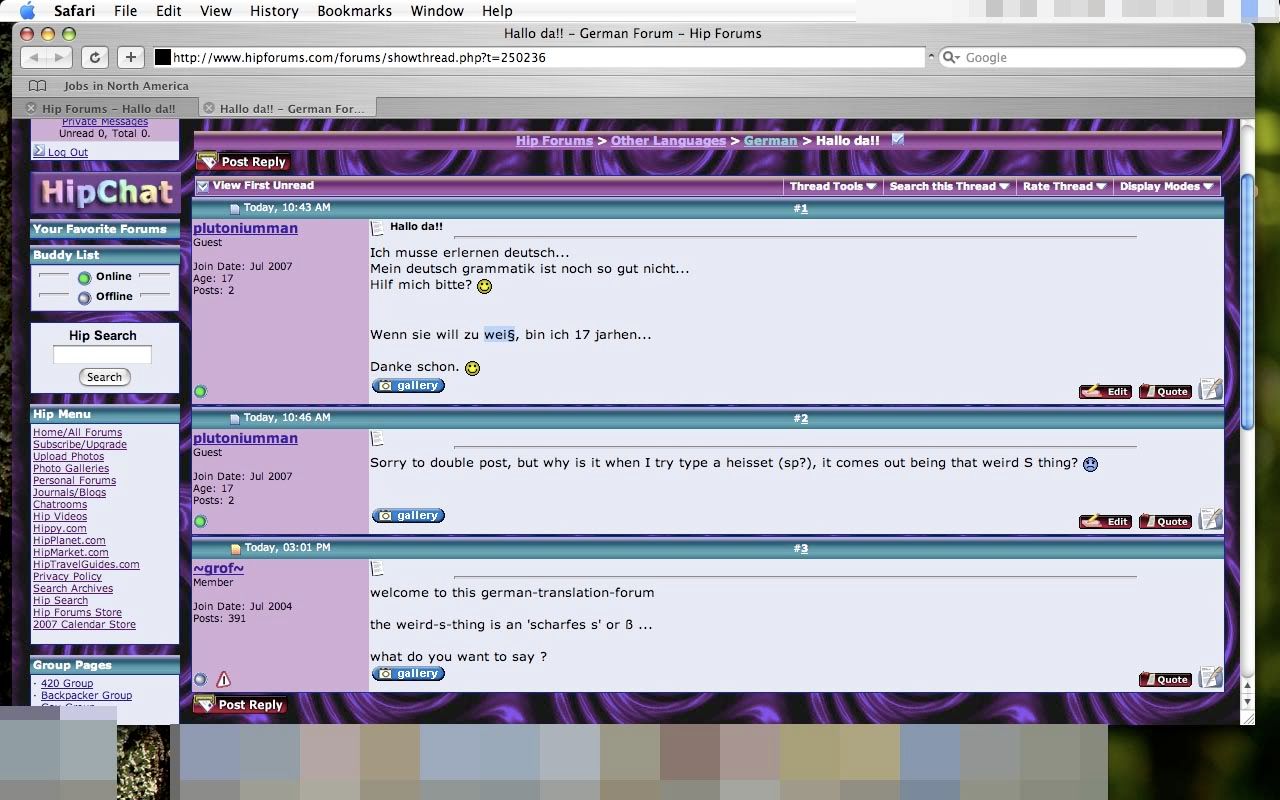Click the View First Unread icon
1280x800 pixels.
tap(203, 186)
